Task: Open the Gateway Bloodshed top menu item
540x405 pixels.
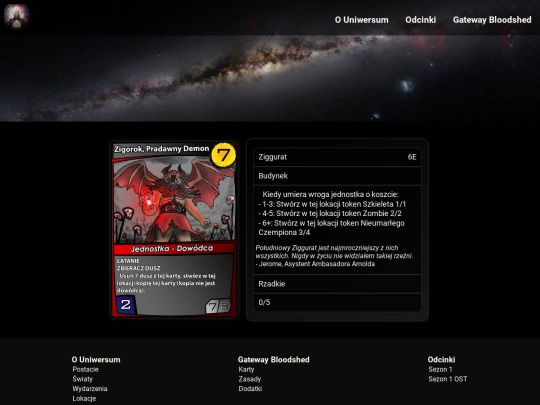Action: click(492, 20)
